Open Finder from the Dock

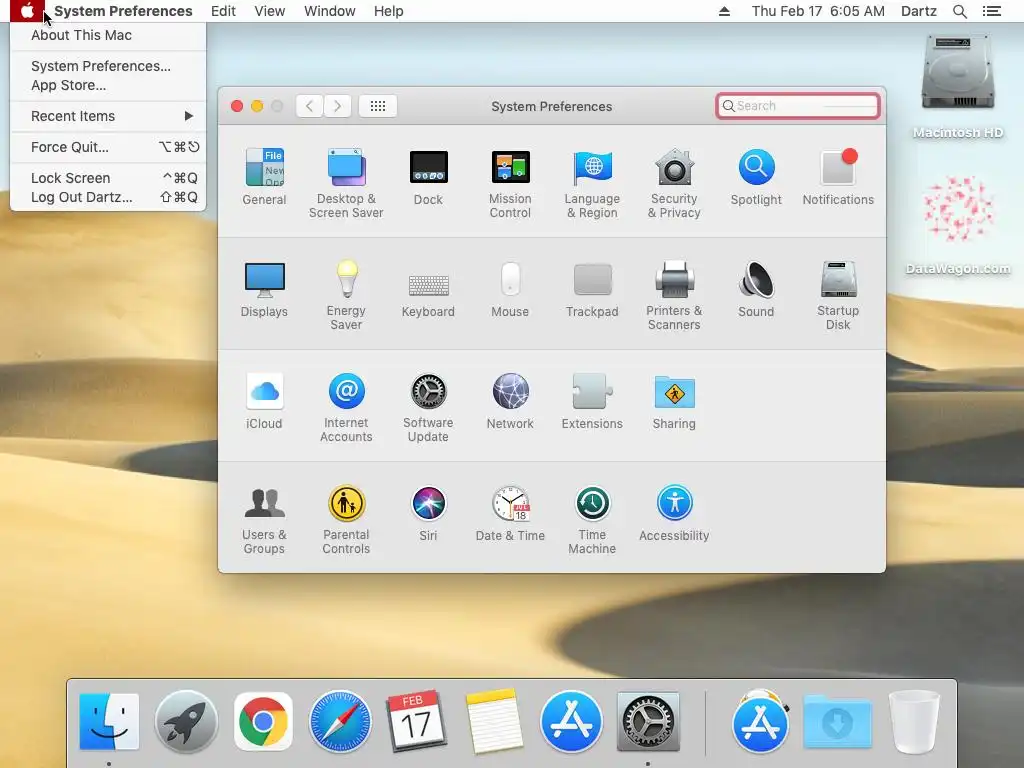(109, 722)
